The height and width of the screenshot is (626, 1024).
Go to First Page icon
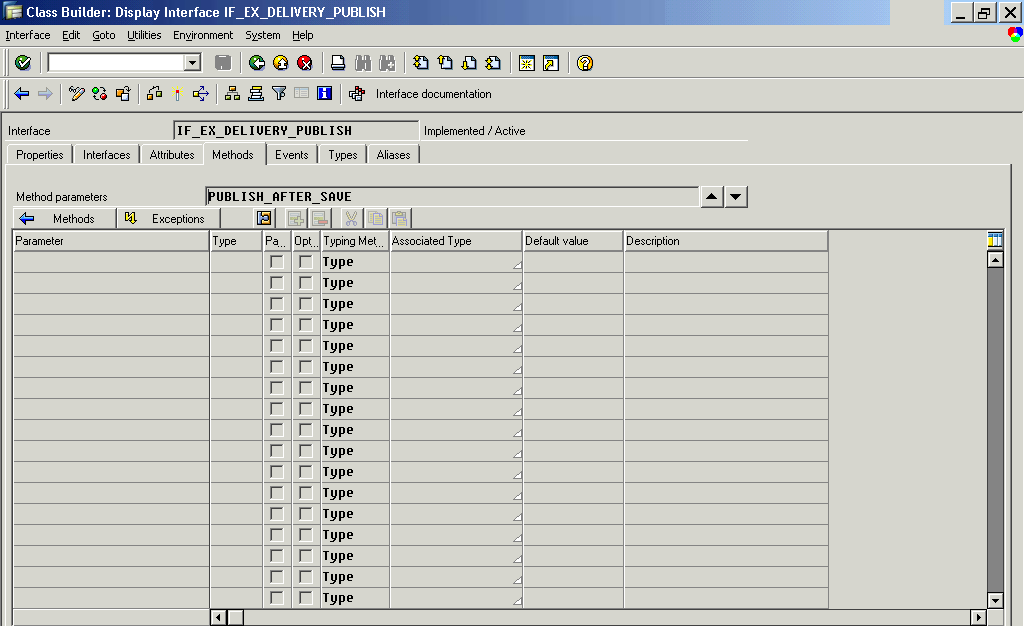tap(421, 63)
